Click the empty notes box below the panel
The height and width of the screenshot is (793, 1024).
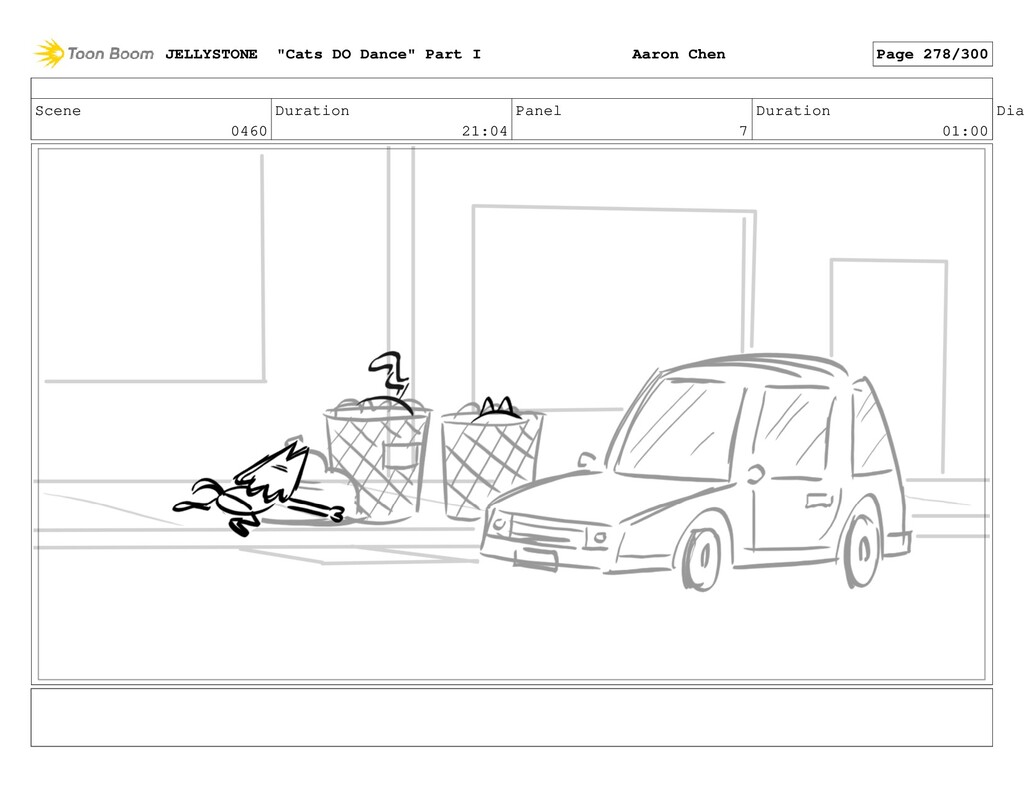click(x=511, y=717)
